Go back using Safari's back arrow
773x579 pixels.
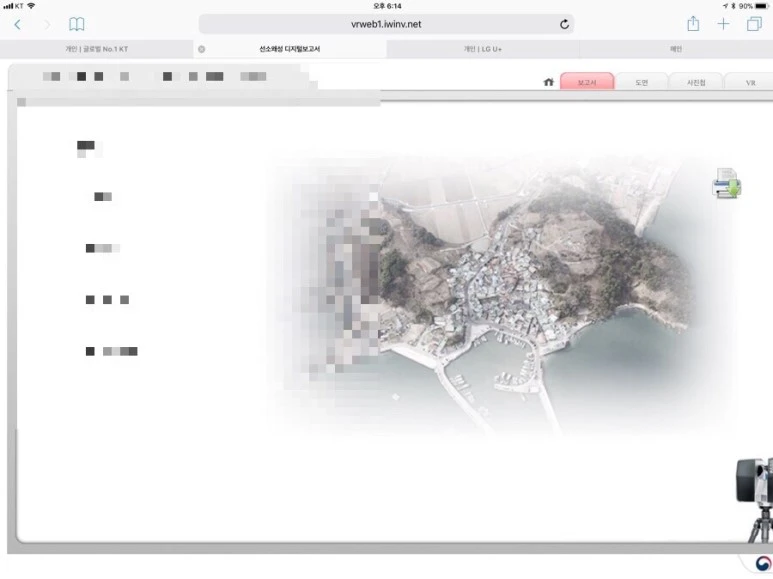click(x=18, y=24)
